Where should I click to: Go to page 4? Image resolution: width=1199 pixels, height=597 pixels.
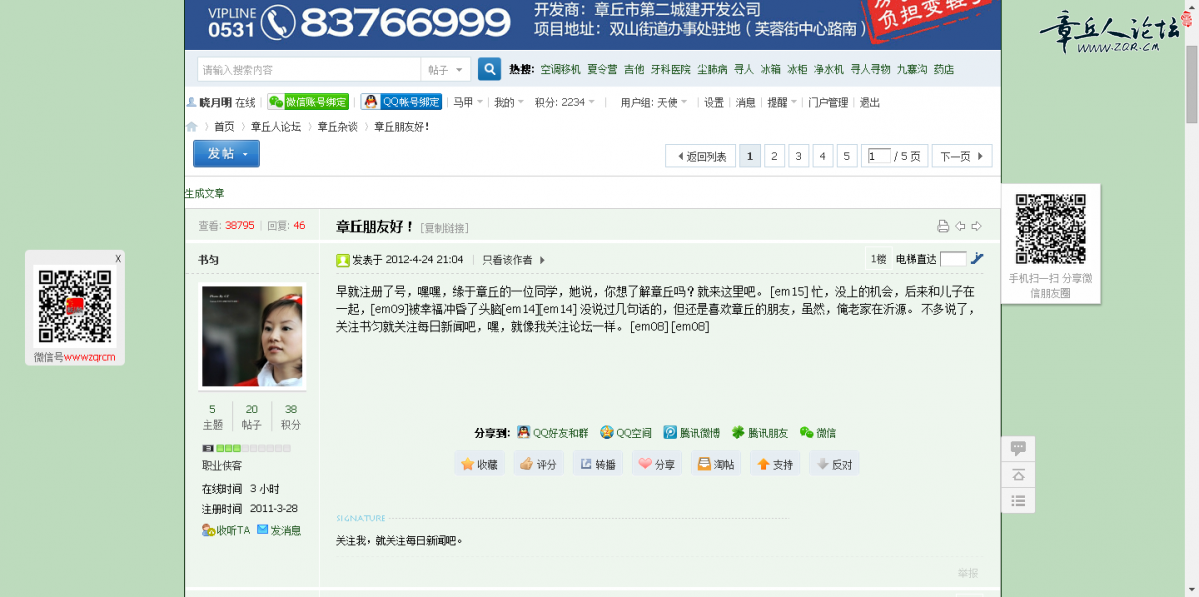tap(823, 156)
